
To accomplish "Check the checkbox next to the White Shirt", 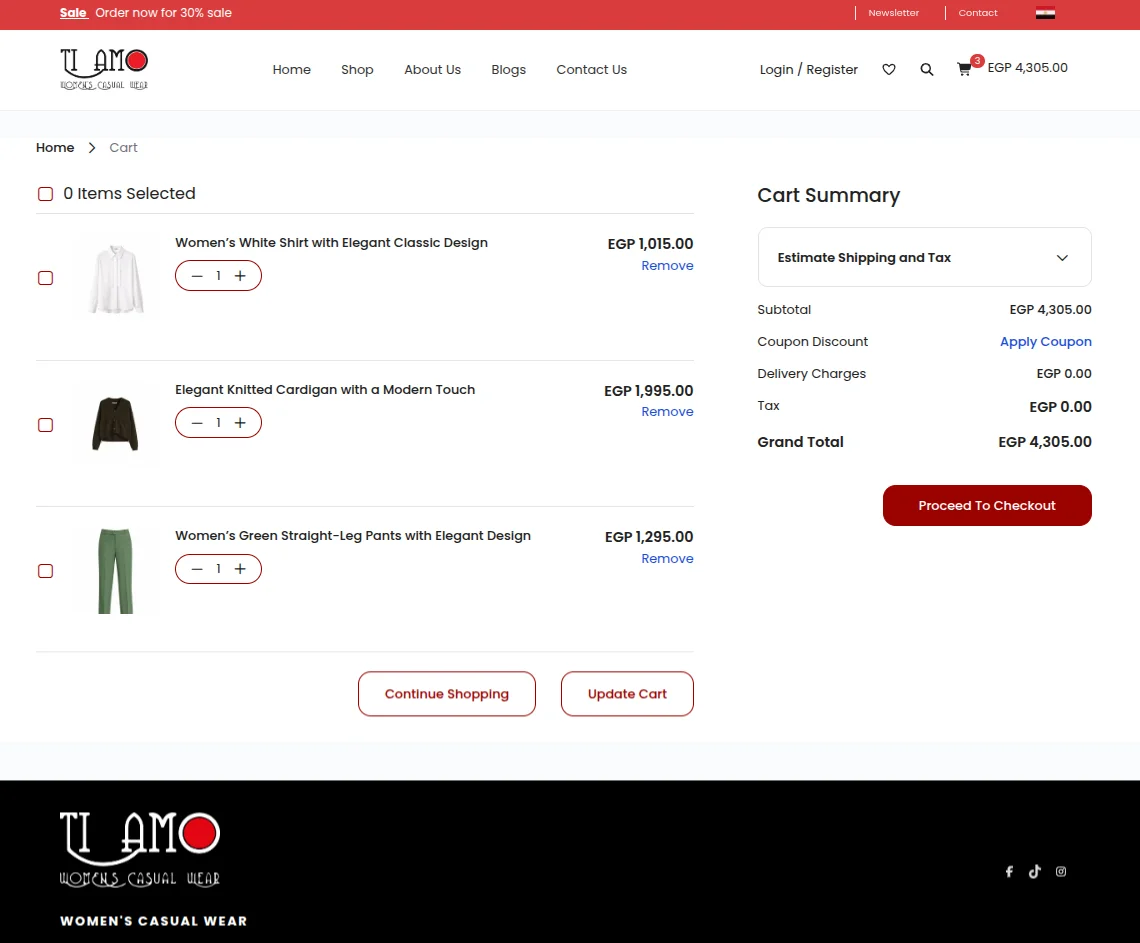I will [45, 278].
